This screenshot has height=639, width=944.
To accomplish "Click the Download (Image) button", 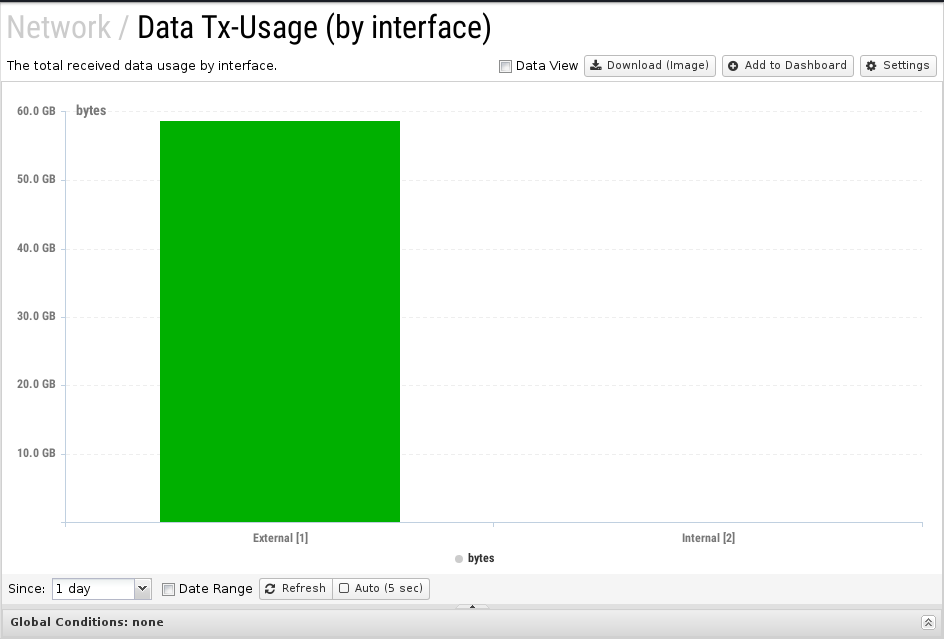I will tap(650, 66).
